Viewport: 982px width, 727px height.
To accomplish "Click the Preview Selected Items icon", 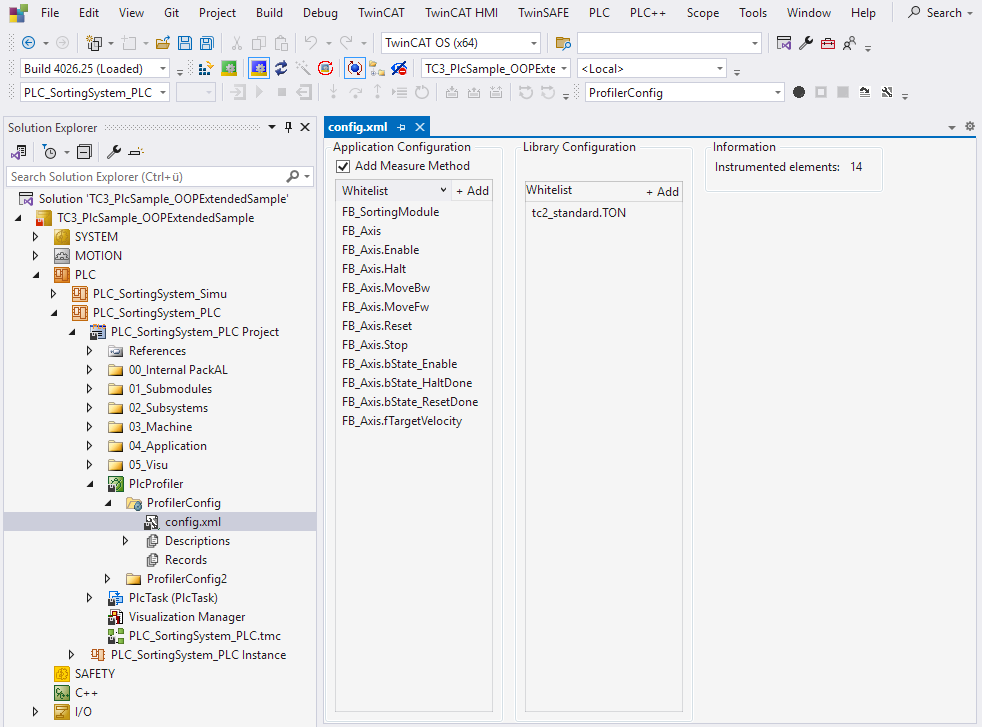I will click(x=136, y=152).
